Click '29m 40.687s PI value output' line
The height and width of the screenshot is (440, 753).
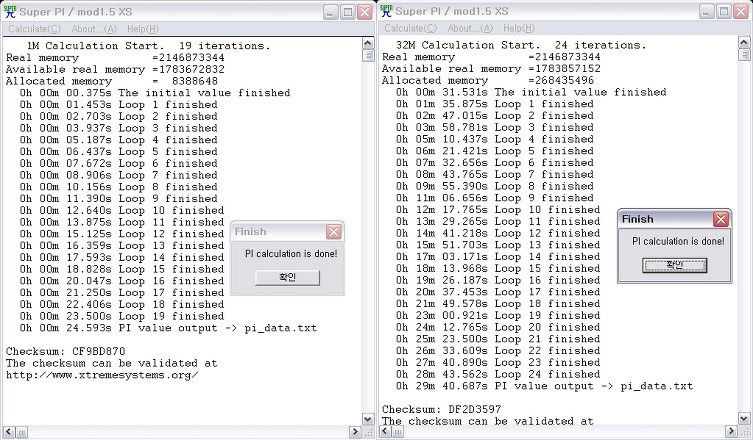pyautogui.click(x=545, y=386)
